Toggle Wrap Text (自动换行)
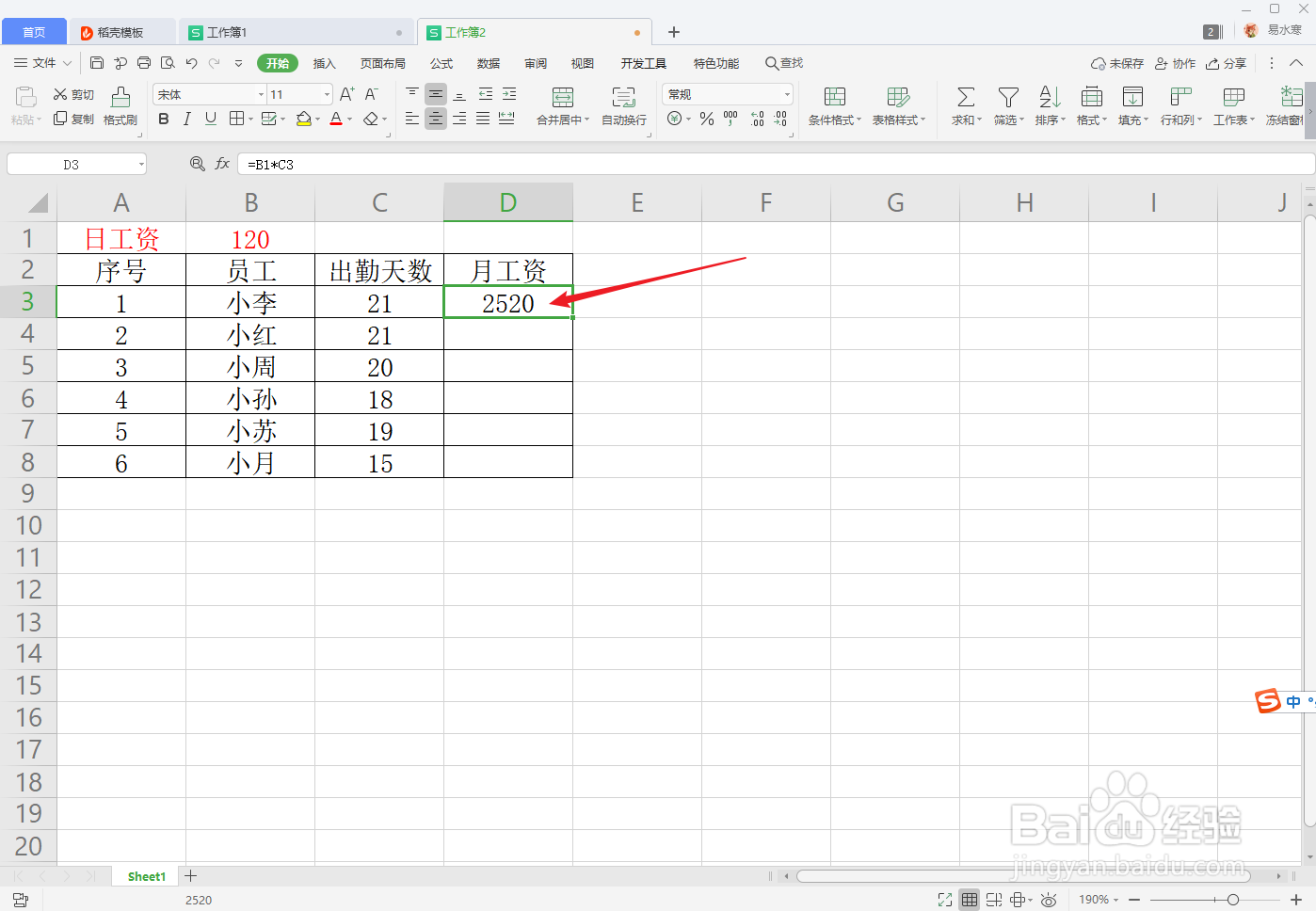Viewport: 1316px width, 911px height. (x=623, y=105)
